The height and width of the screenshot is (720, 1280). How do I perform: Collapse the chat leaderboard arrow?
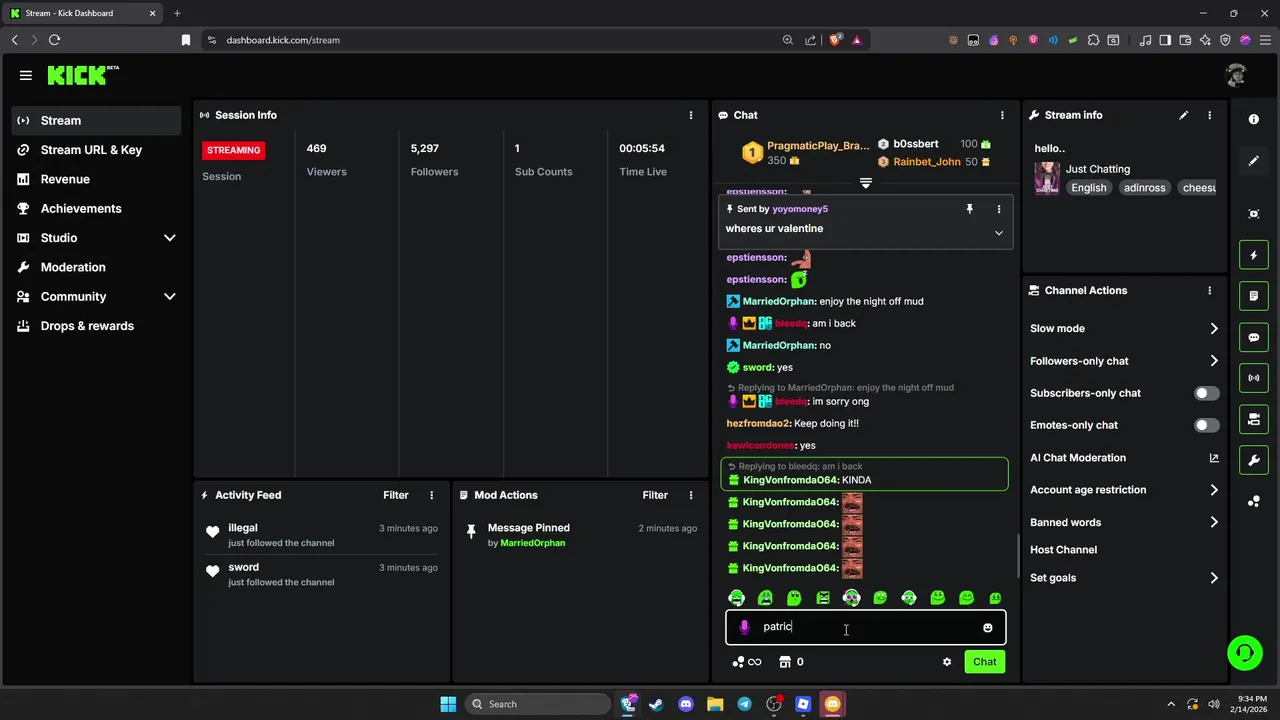pos(866,183)
